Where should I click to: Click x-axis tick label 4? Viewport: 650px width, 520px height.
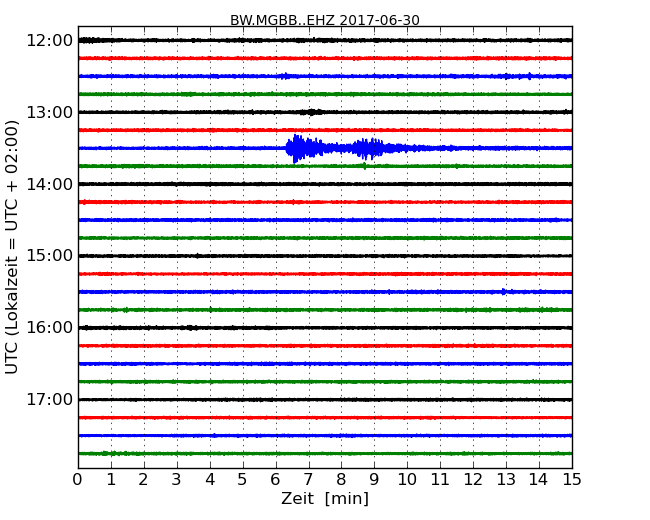point(210,480)
